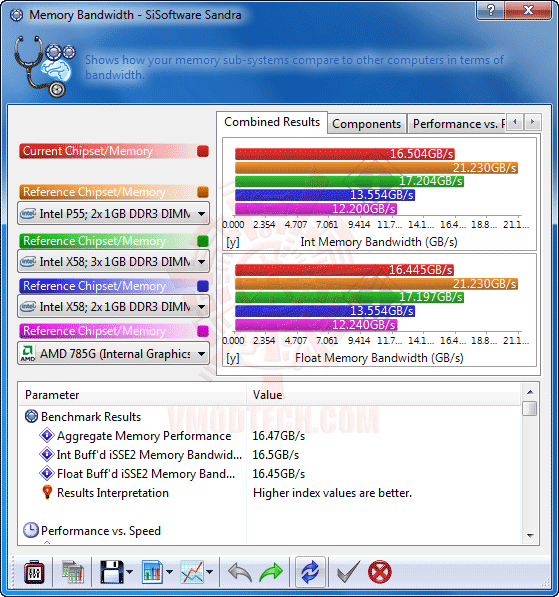Open dropdown arrow beside bar chart icon
The image size is (559, 597).
169,572
